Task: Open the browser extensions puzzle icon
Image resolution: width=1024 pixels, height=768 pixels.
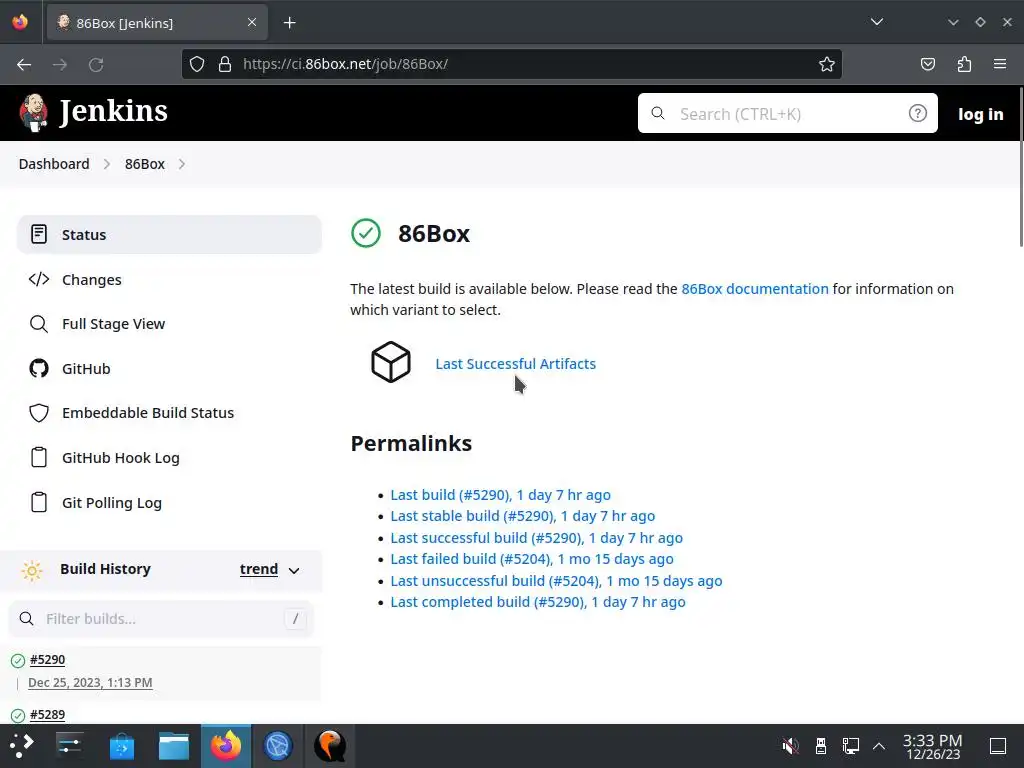Action: [964, 64]
